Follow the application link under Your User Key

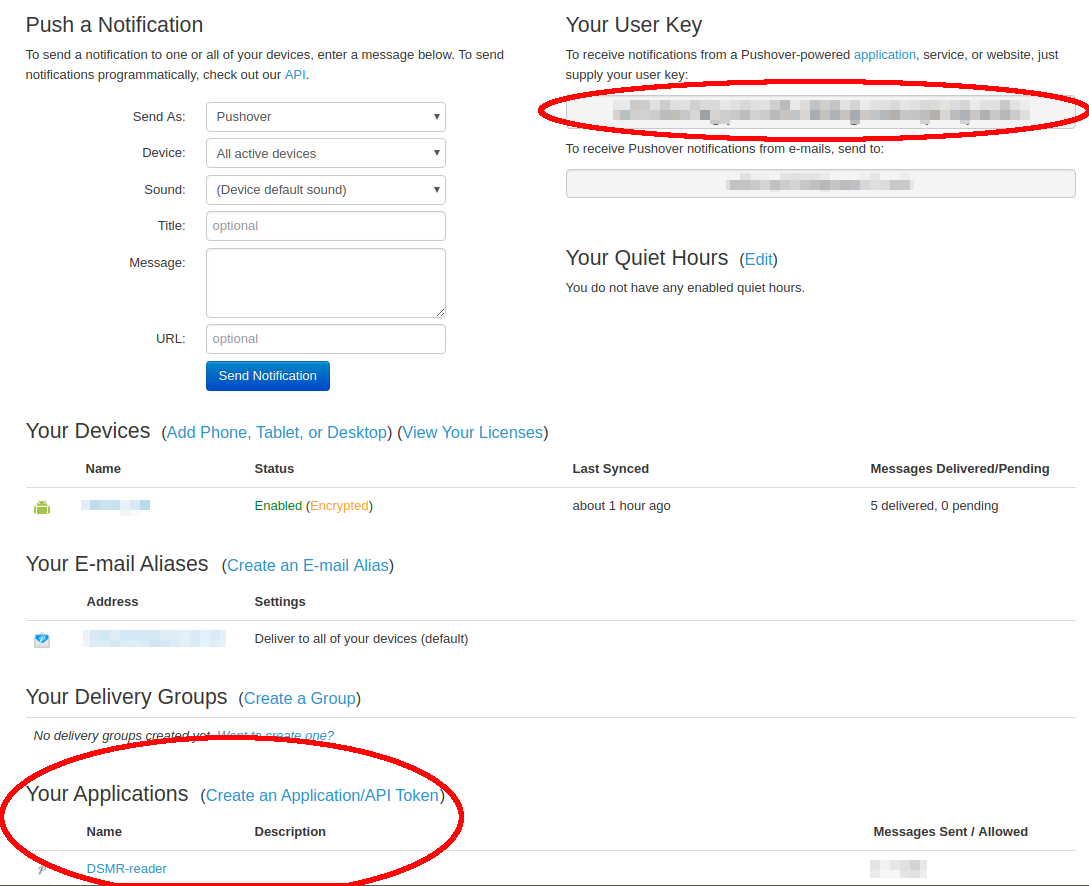[x=884, y=55]
